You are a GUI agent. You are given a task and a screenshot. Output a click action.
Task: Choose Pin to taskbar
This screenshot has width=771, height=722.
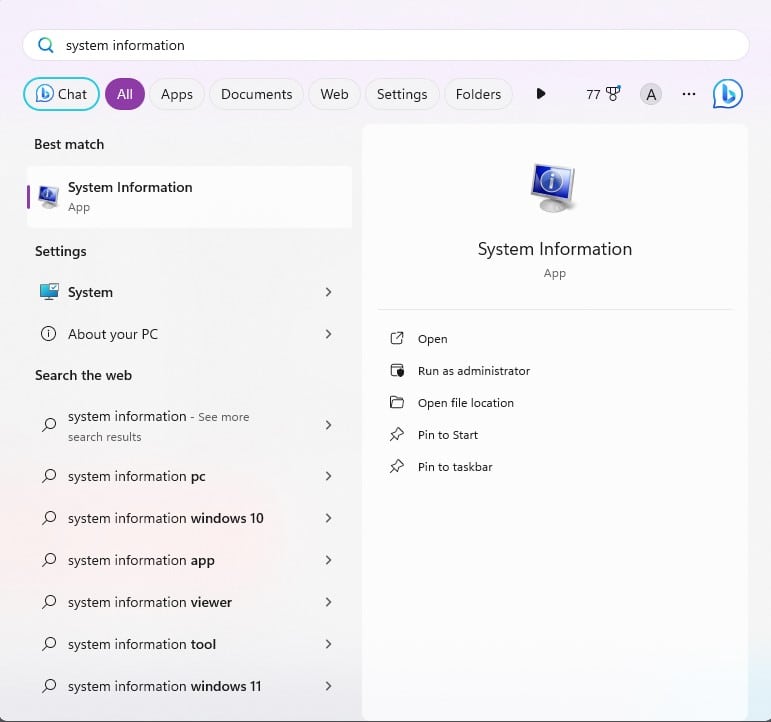455,467
